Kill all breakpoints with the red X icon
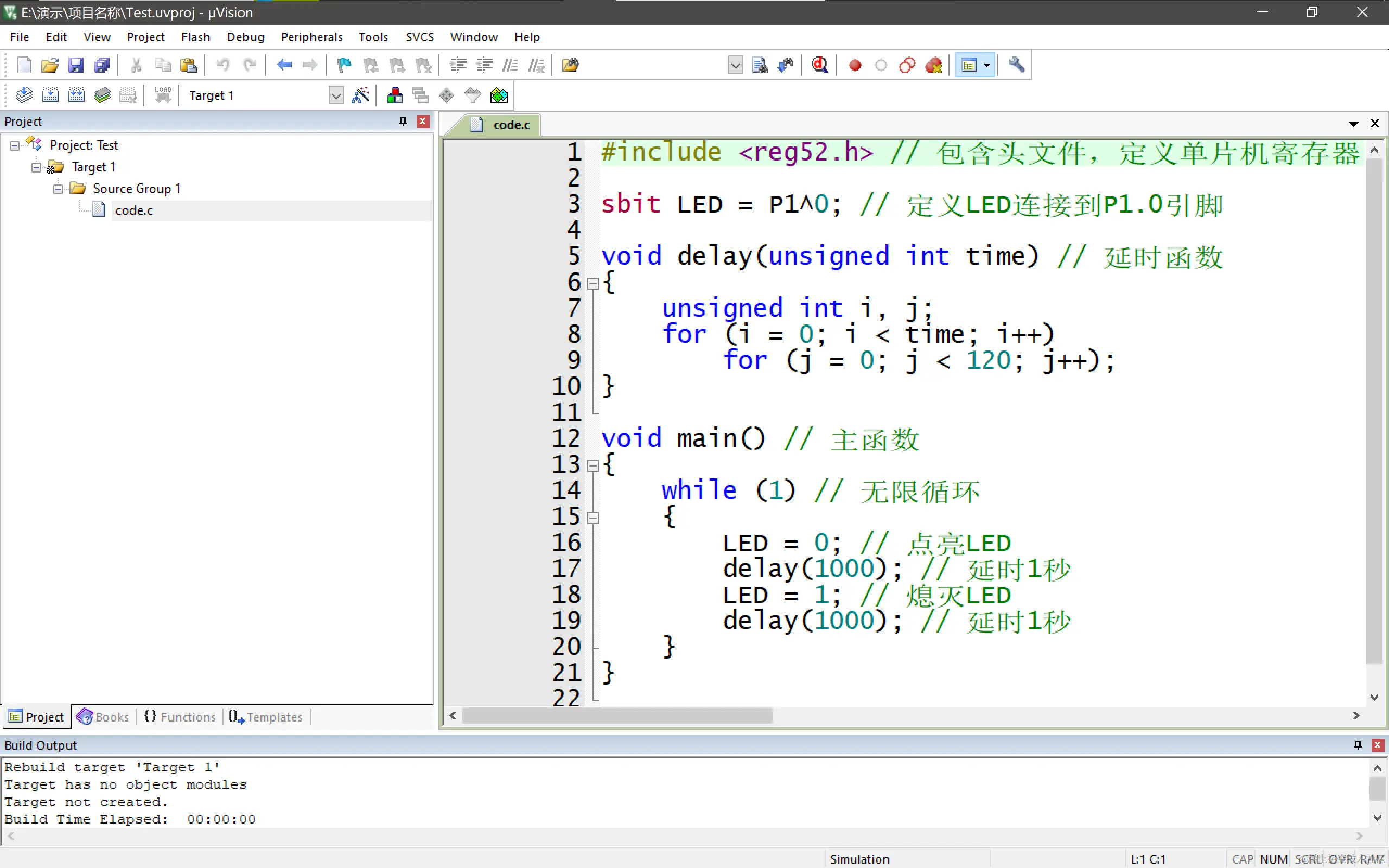The image size is (1389, 868). click(933, 65)
